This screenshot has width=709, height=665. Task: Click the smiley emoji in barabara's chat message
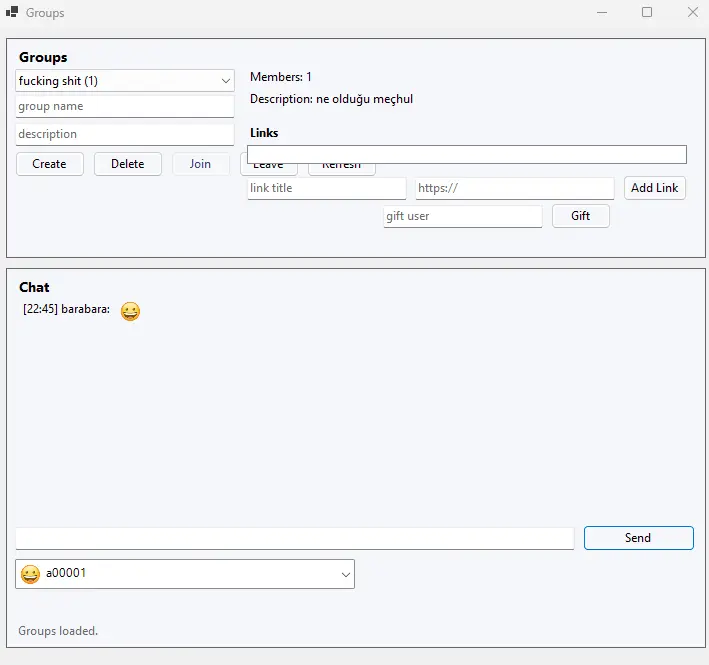coord(130,312)
